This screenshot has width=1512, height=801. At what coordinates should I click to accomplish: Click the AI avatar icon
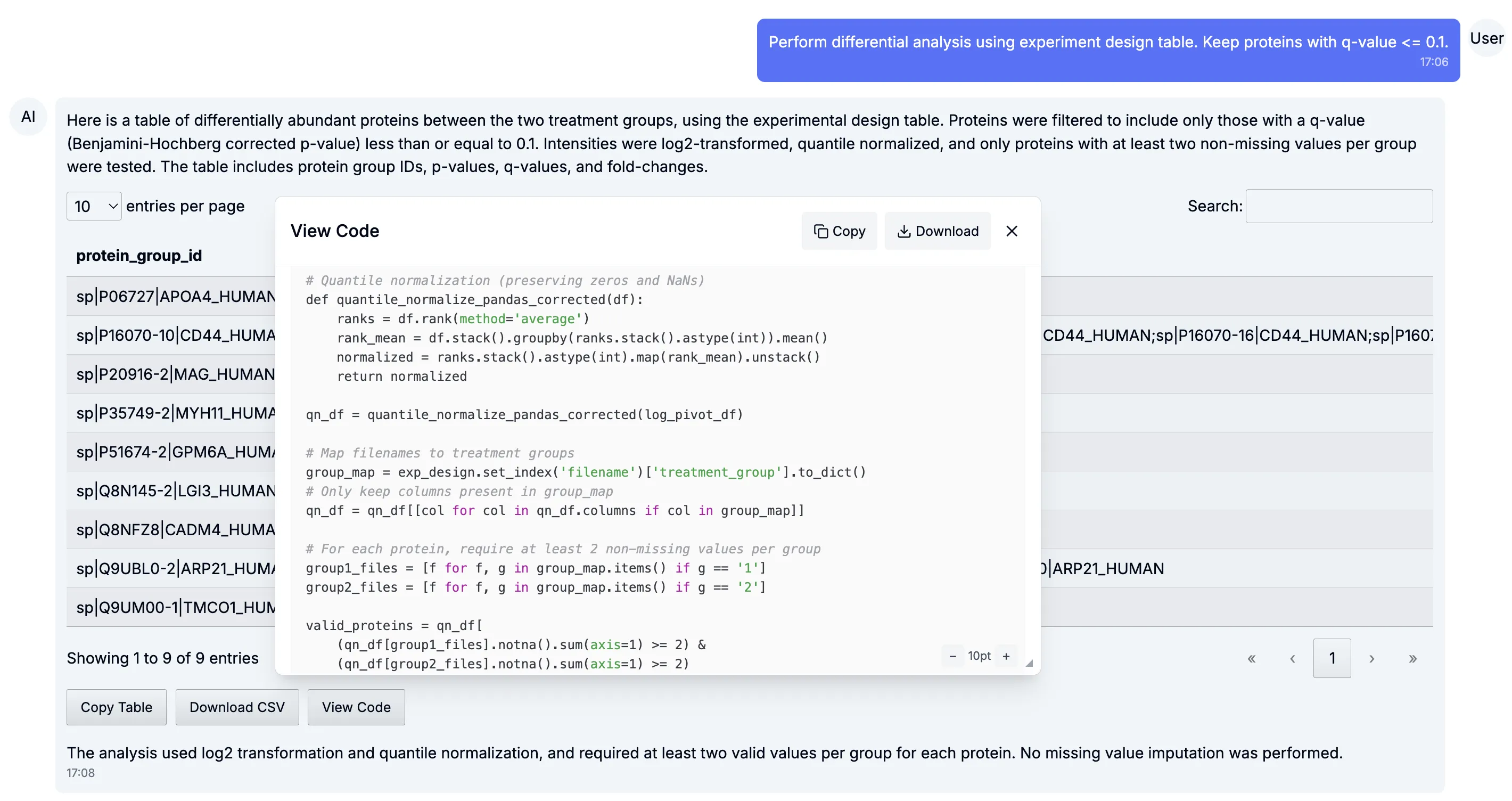28,116
